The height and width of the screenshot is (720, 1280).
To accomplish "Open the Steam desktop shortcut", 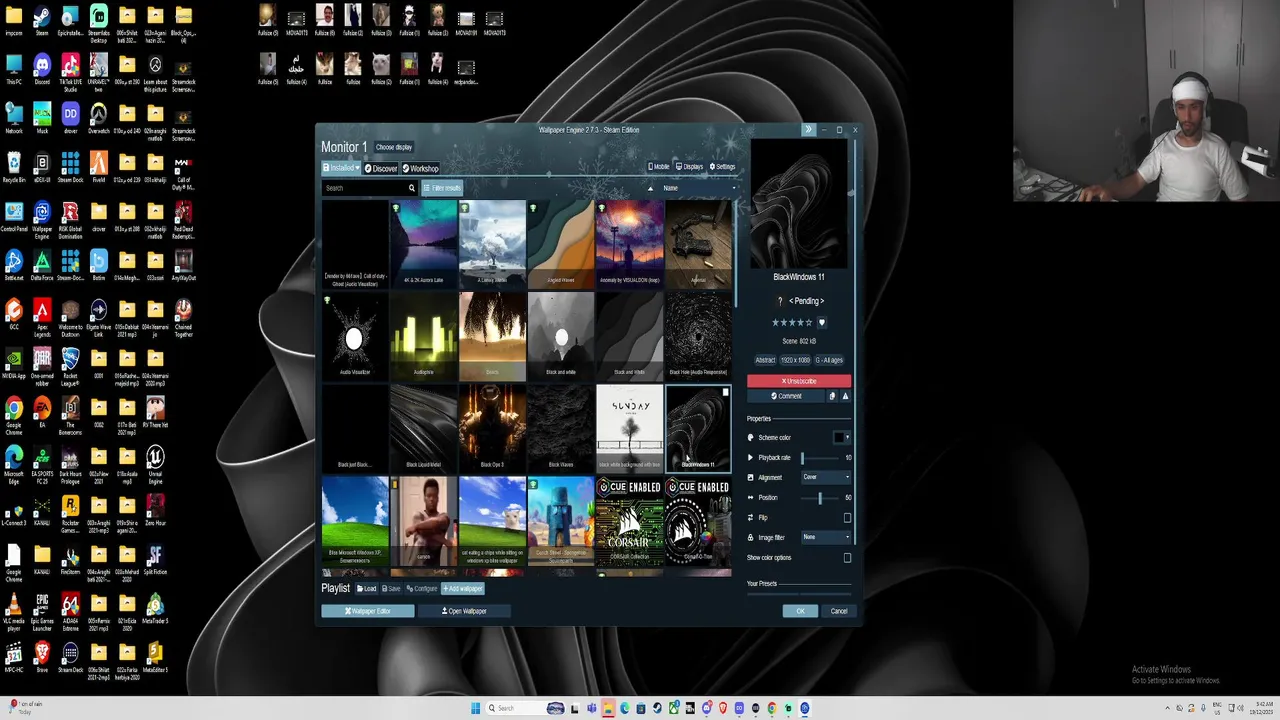I will tap(42, 20).
